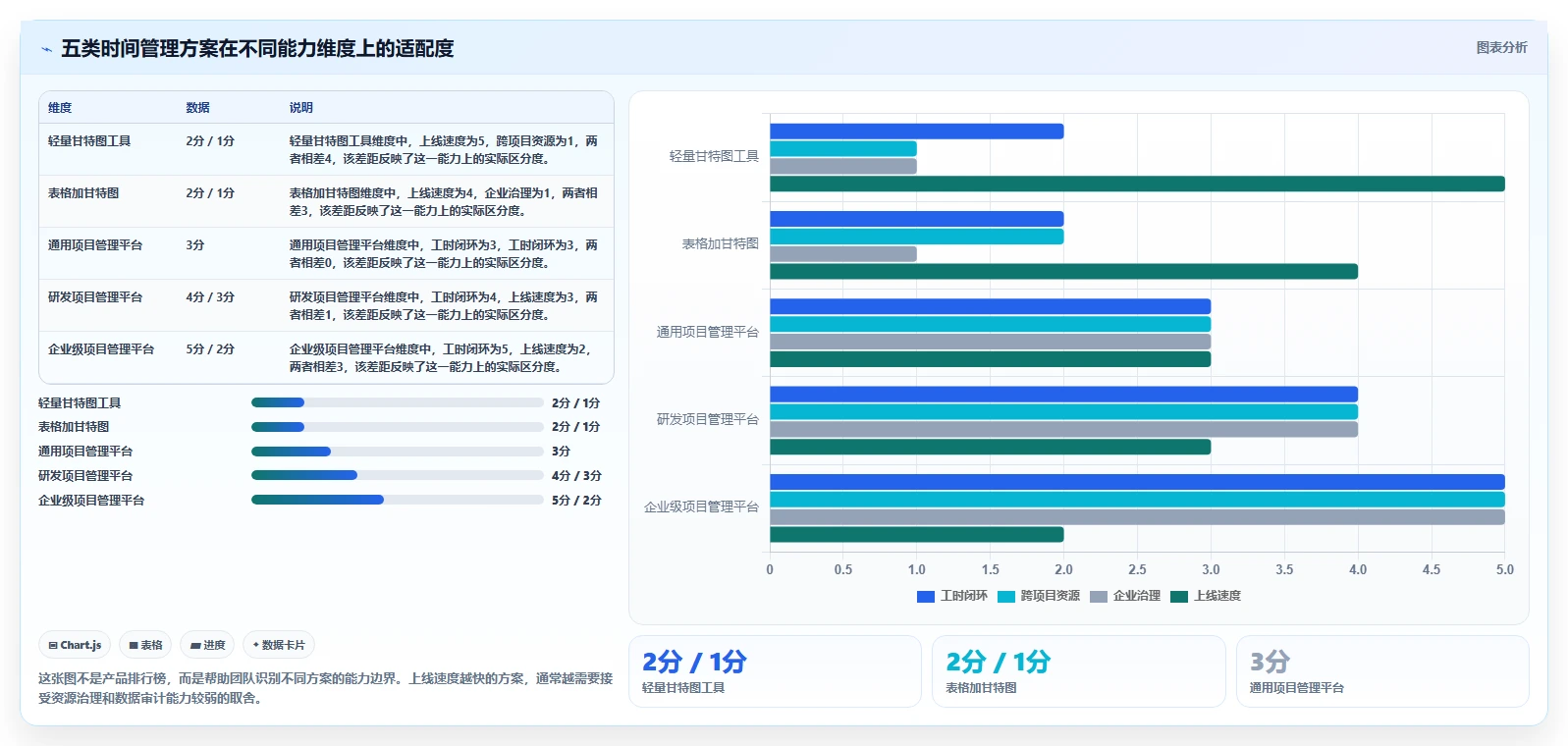Image resolution: width=1568 pixels, height=746 pixels.
Task: Select the 表格加甘特图 table row name
Action: point(83,193)
